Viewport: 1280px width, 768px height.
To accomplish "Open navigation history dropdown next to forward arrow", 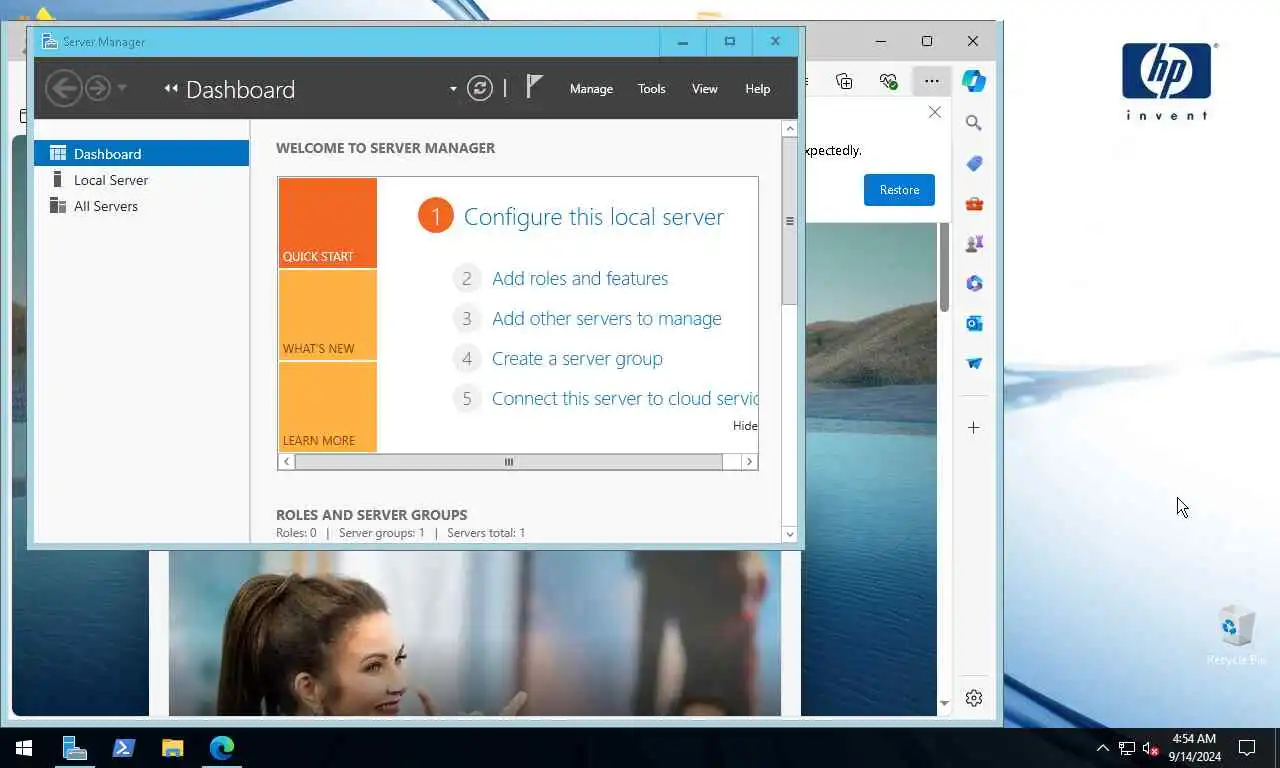I will (x=122, y=88).
